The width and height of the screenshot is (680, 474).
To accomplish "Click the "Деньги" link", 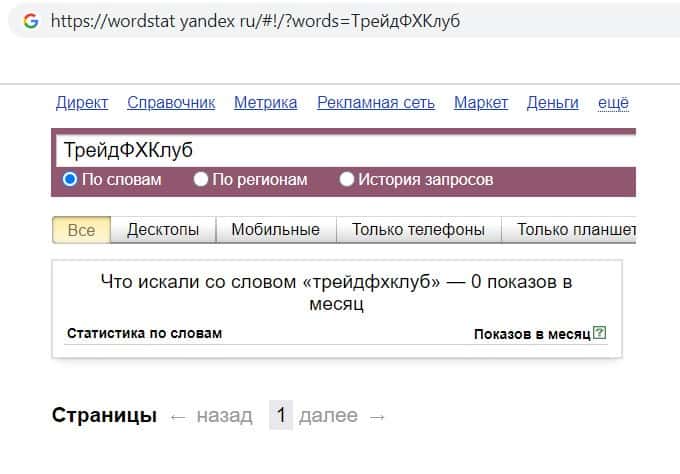I will click(553, 102).
